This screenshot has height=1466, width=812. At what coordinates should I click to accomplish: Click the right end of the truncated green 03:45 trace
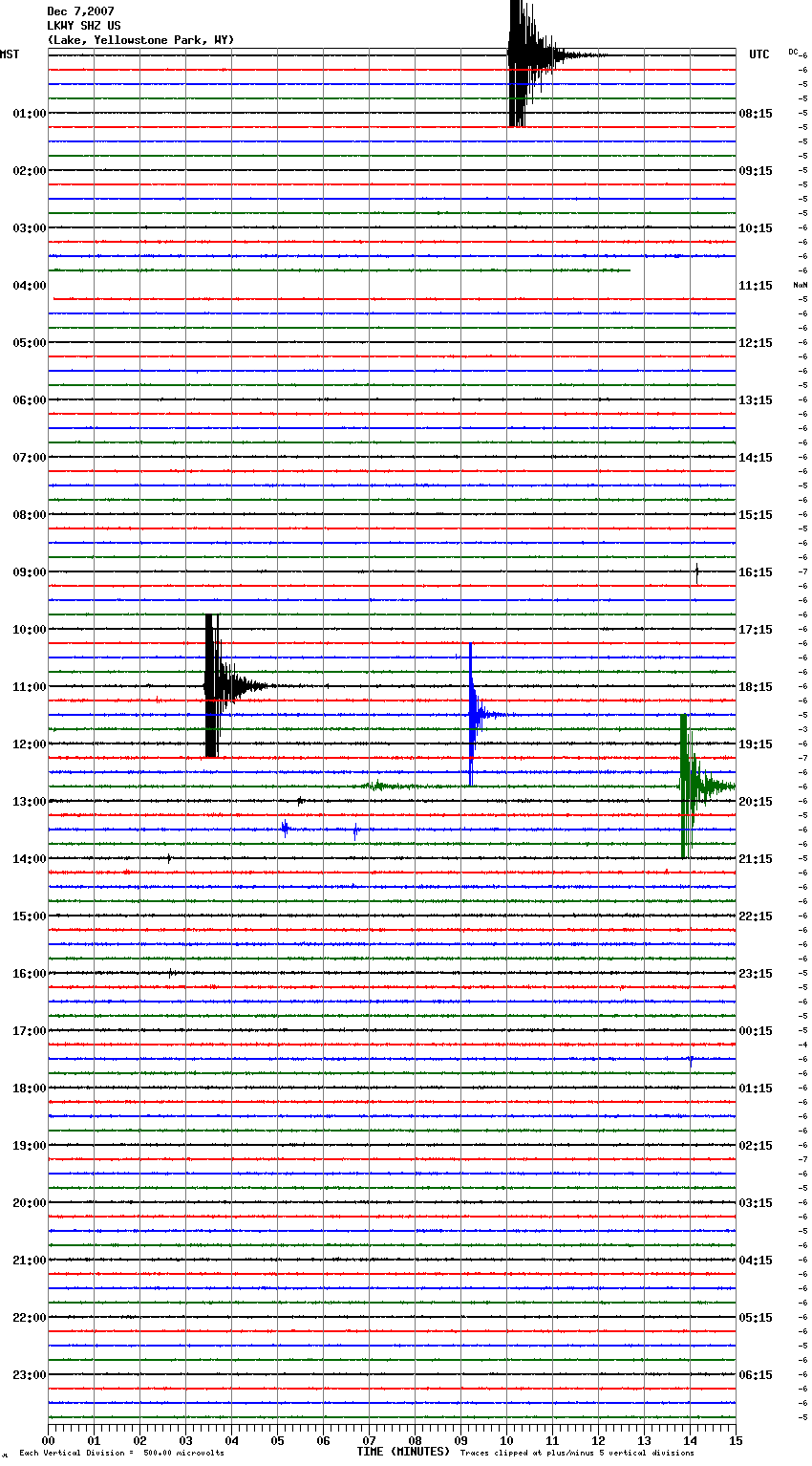coord(629,270)
